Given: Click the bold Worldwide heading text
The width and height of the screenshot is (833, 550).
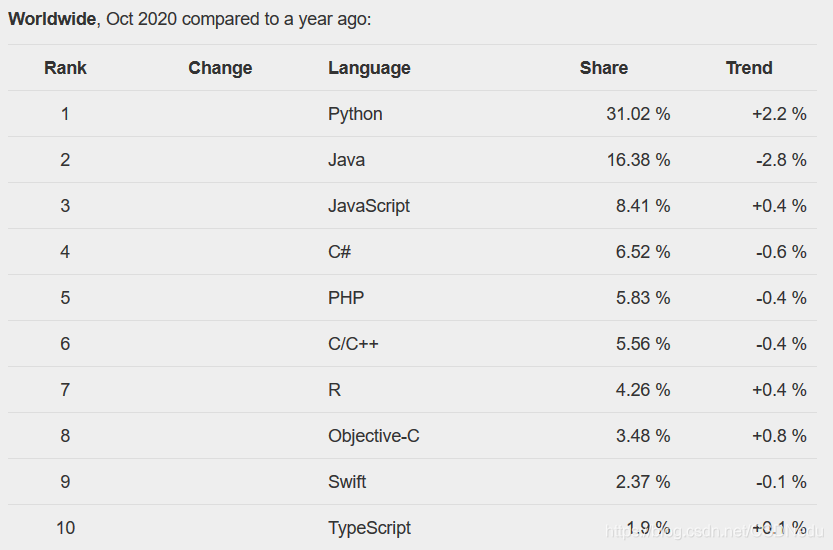Looking at the screenshot, I should (x=52, y=19).
